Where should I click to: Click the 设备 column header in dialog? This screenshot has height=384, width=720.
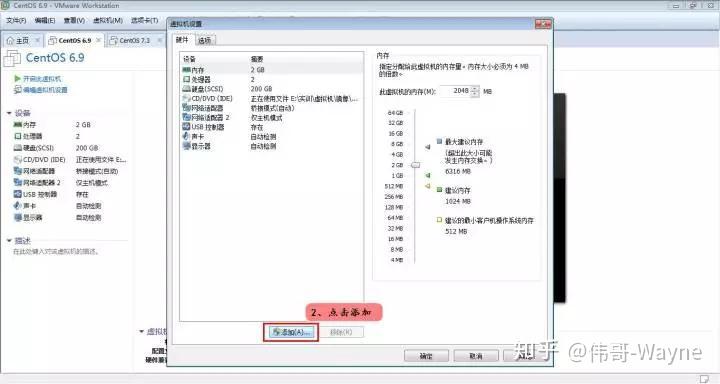(189, 59)
